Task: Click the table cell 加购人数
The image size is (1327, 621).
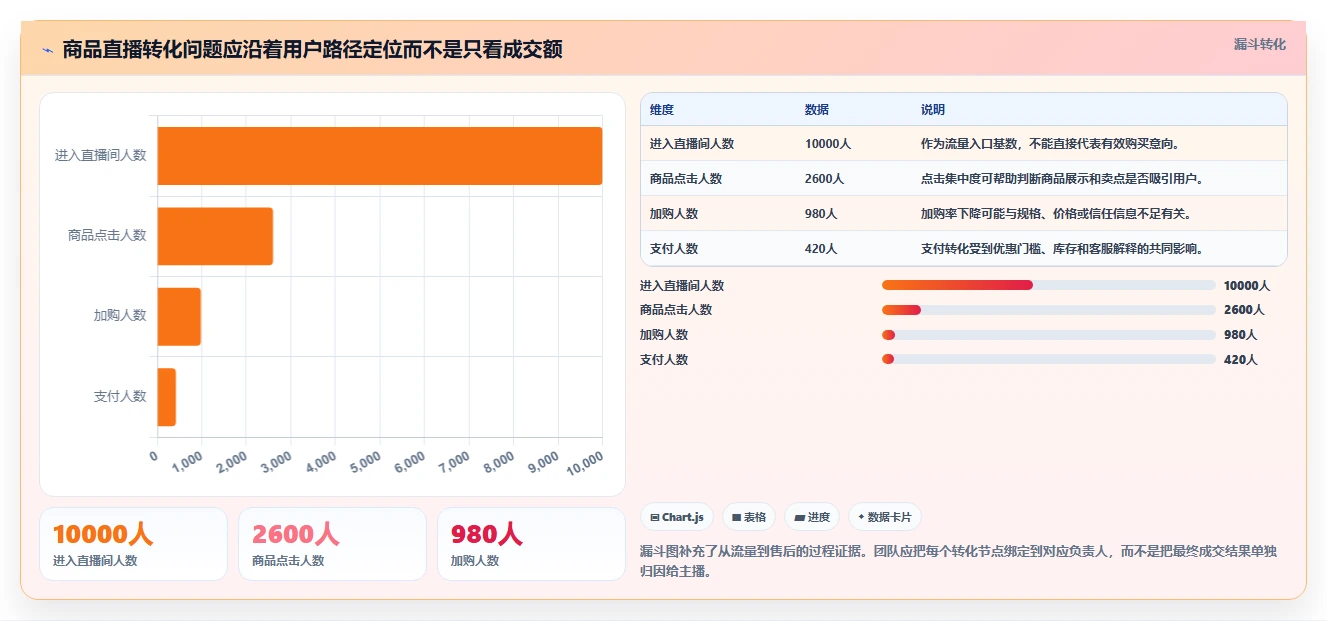Action: (x=674, y=214)
